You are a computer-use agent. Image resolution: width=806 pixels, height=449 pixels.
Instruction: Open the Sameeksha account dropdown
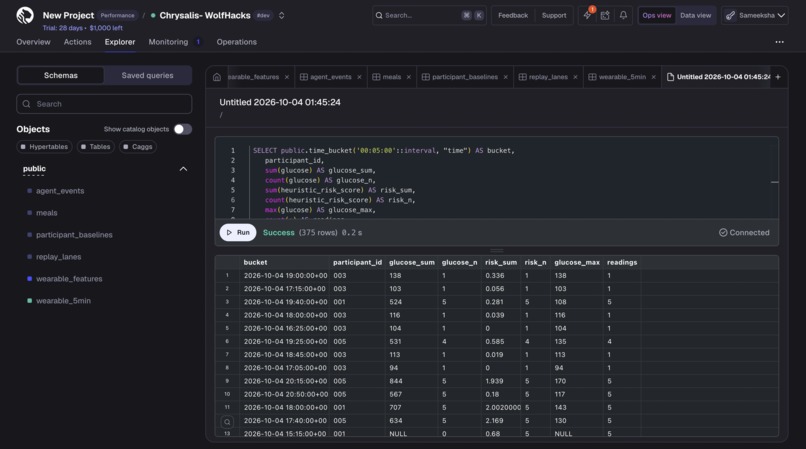pos(755,15)
